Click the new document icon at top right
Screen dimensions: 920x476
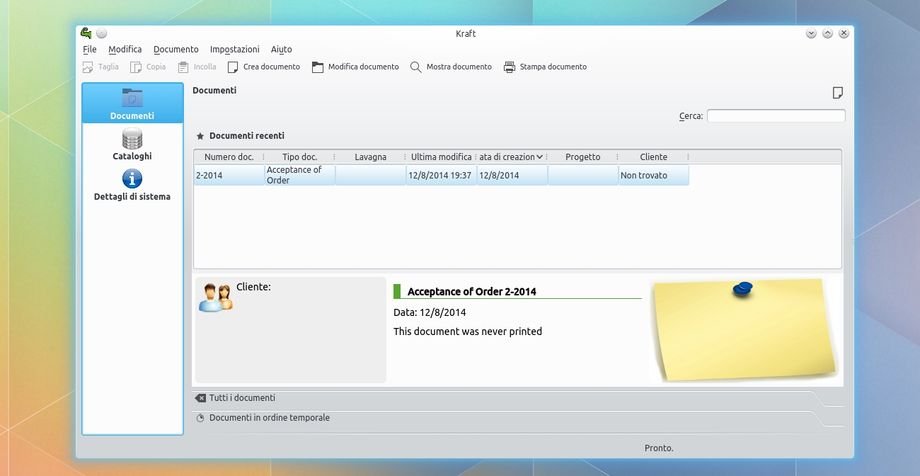(838, 93)
